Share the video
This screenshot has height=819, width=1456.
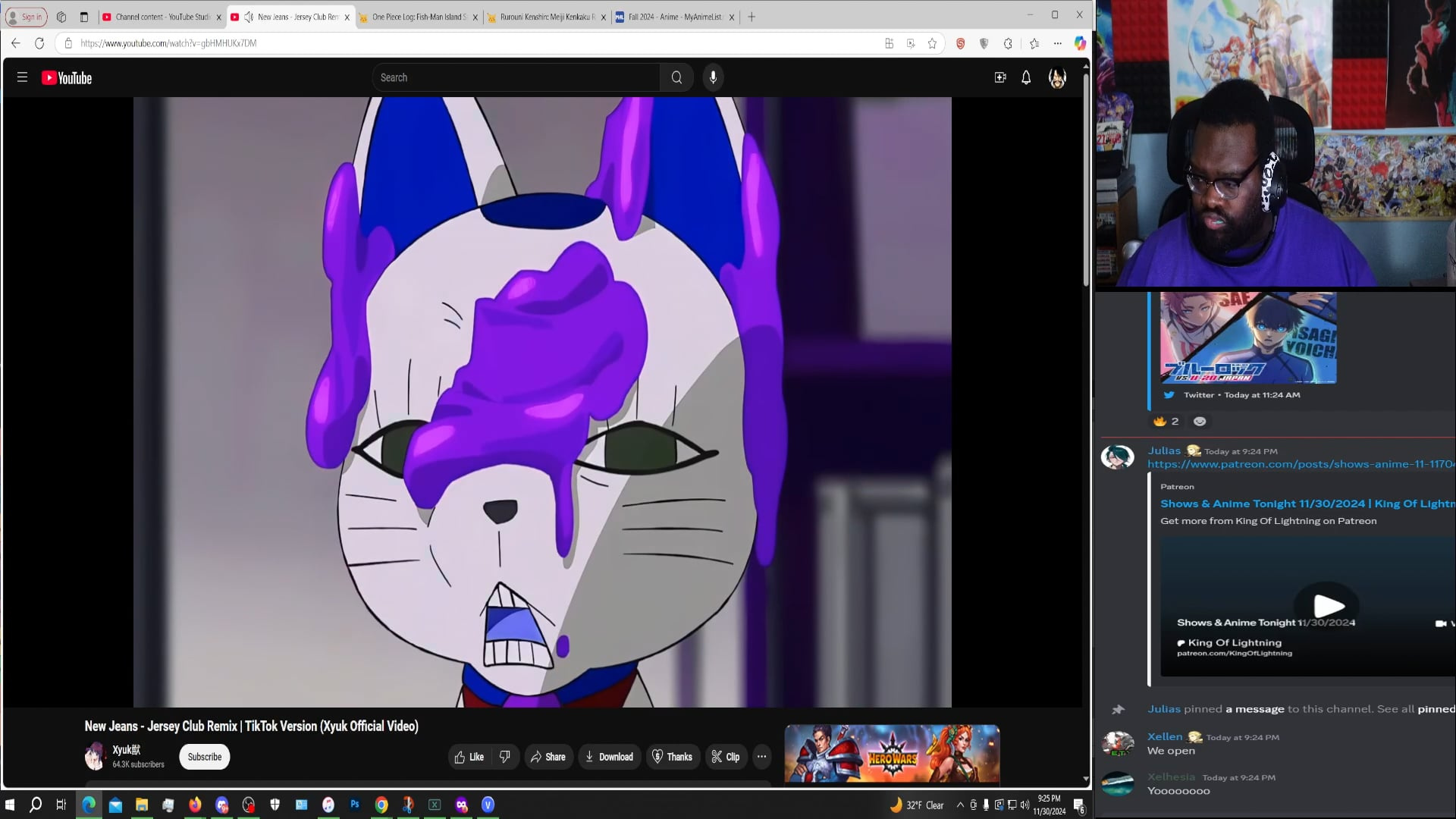[x=548, y=757]
